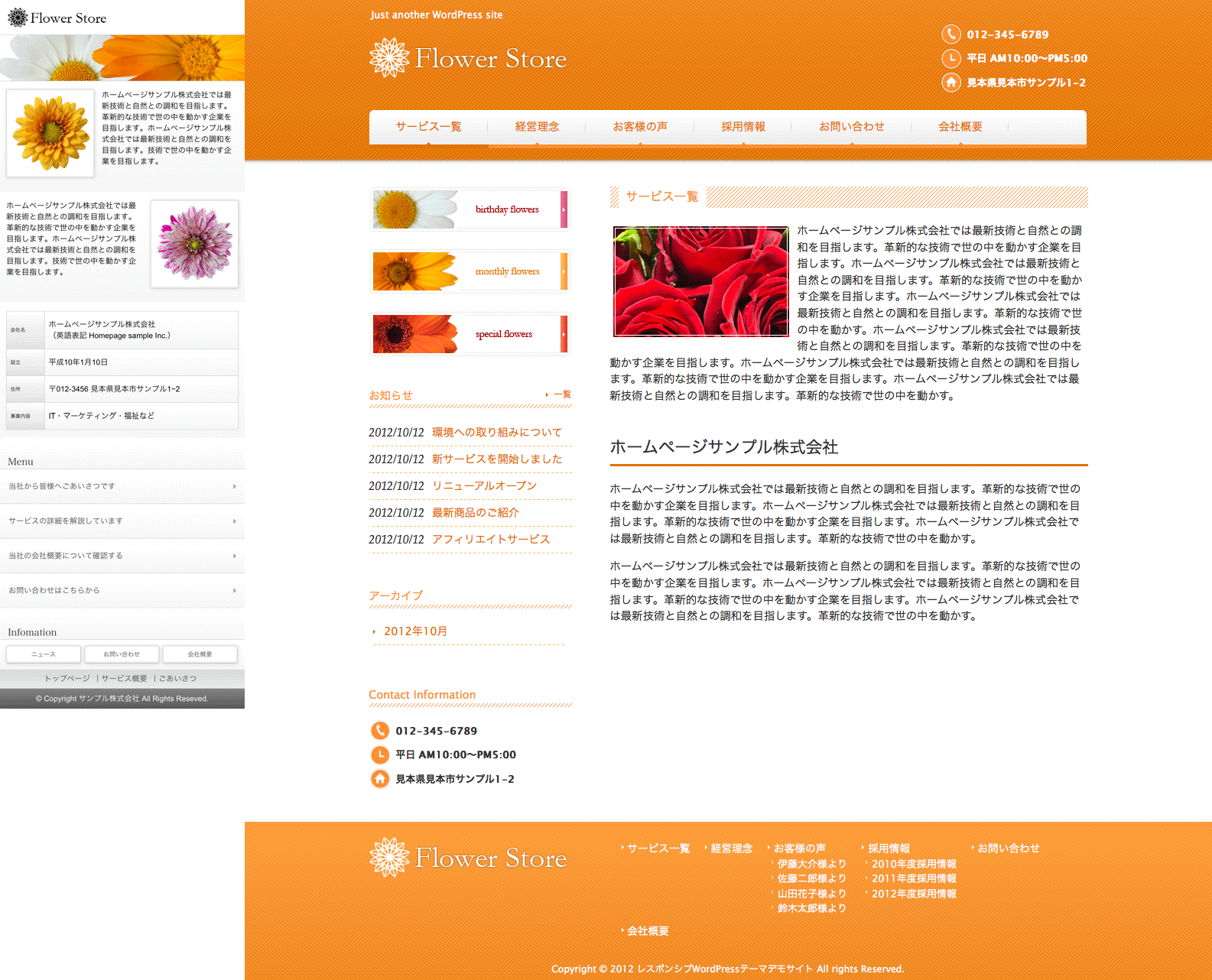This screenshot has height=980, width=1212.
Task: Click the clock icon beside header business hours
Action: (950, 58)
